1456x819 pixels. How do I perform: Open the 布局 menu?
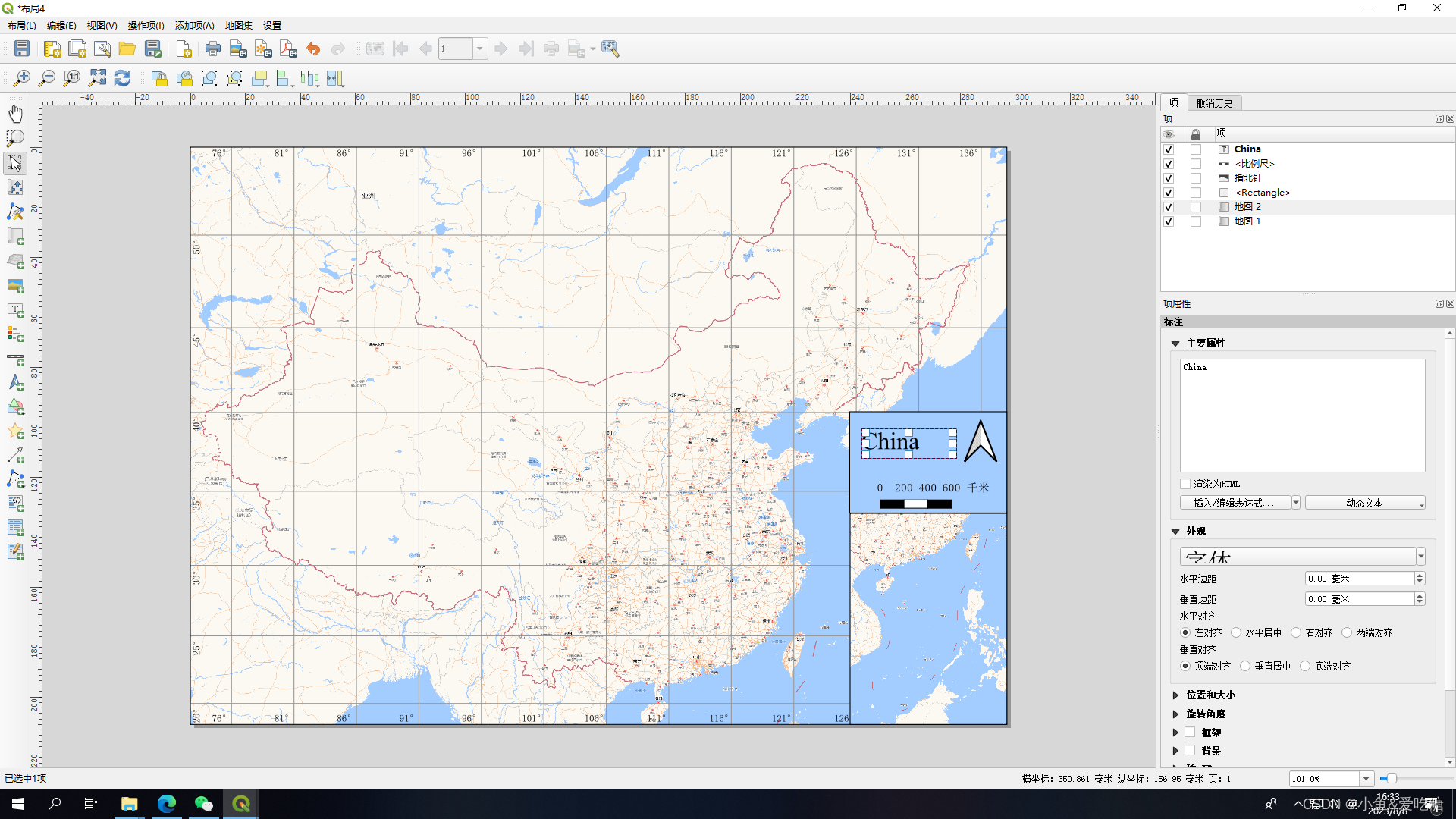coord(22,26)
